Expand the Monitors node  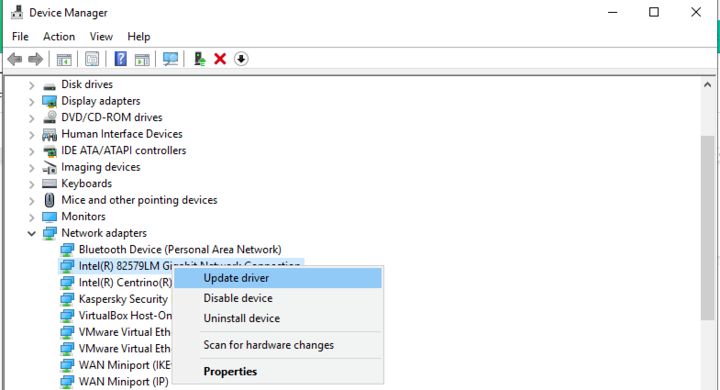[x=31, y=217]
